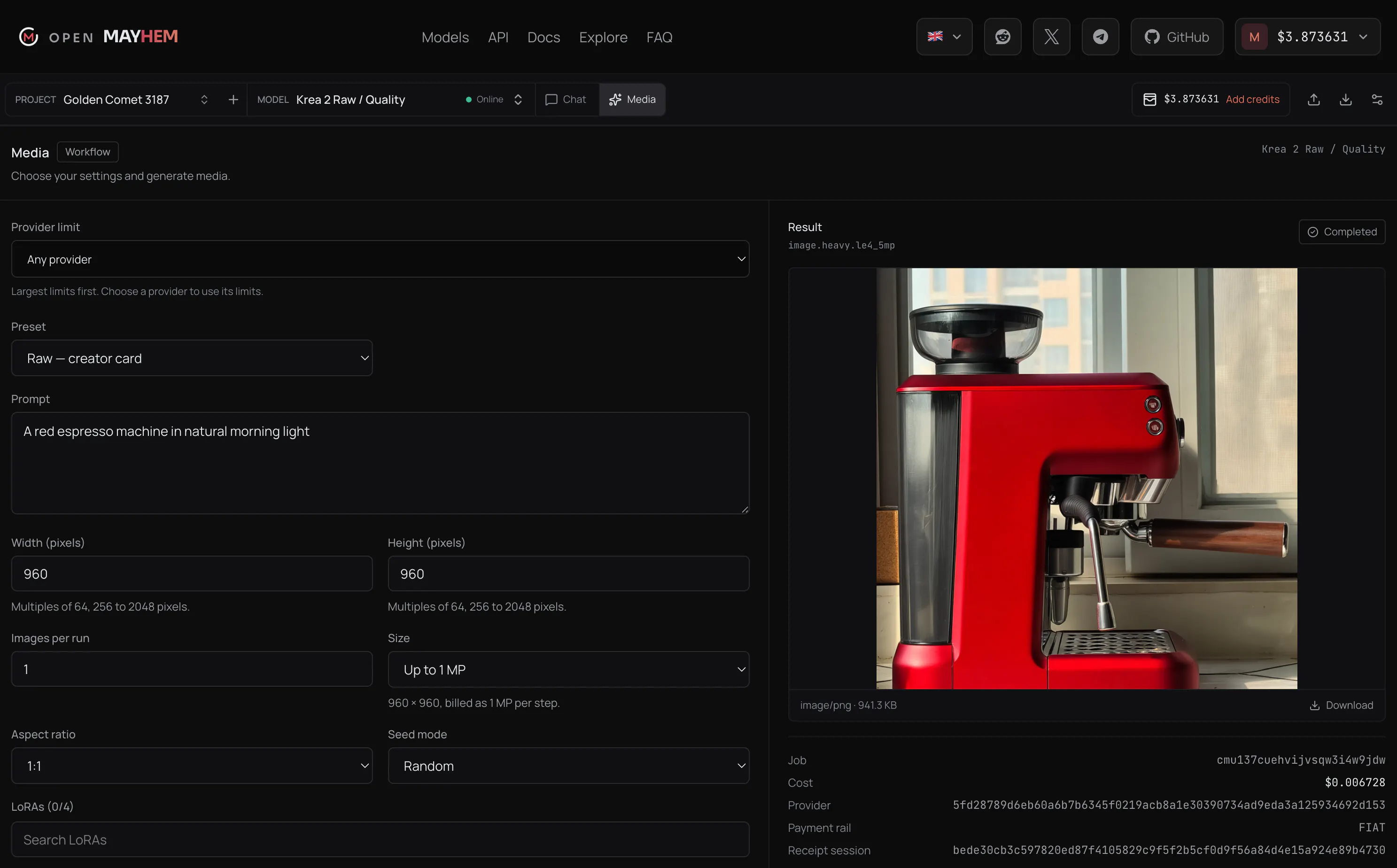The width and height of the screenshot is (1397, 868).
Task: Click the Receipt session hash
Action: [x=1169, y=850]
